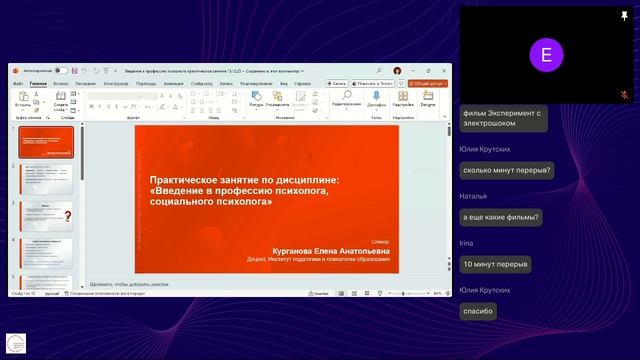
Task: Start slideshow from status bar icon
Action: coord(380,293)
